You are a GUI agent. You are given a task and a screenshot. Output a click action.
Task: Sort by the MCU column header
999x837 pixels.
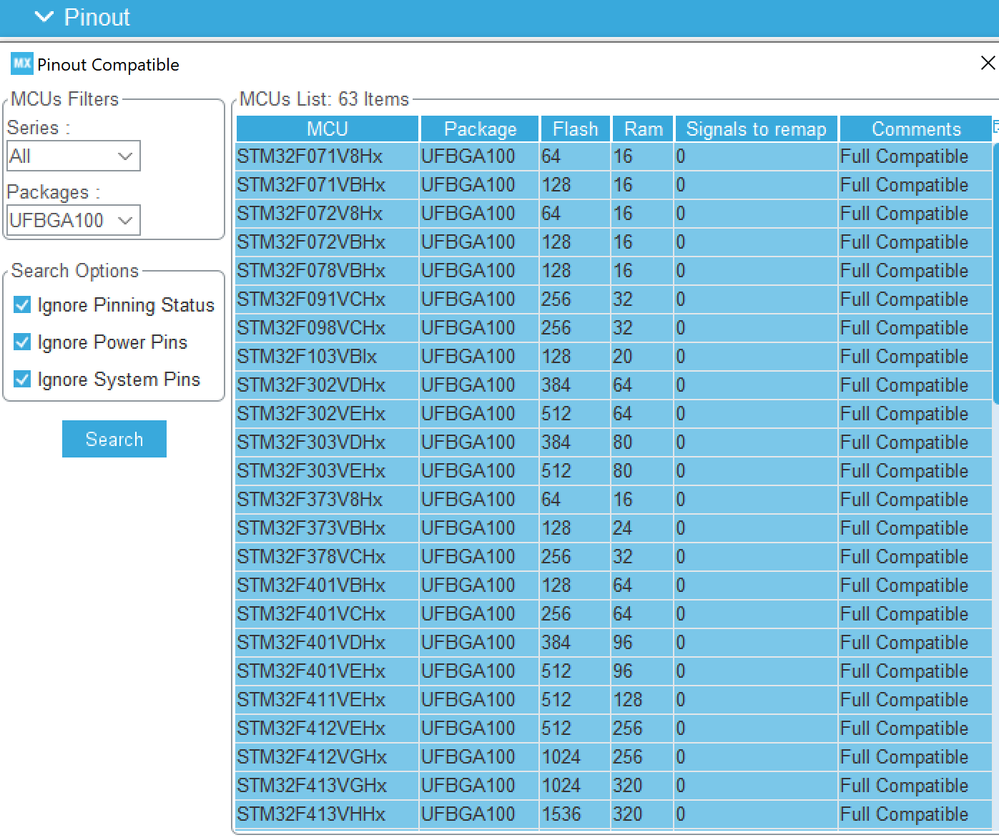click(x=327, y=129)
